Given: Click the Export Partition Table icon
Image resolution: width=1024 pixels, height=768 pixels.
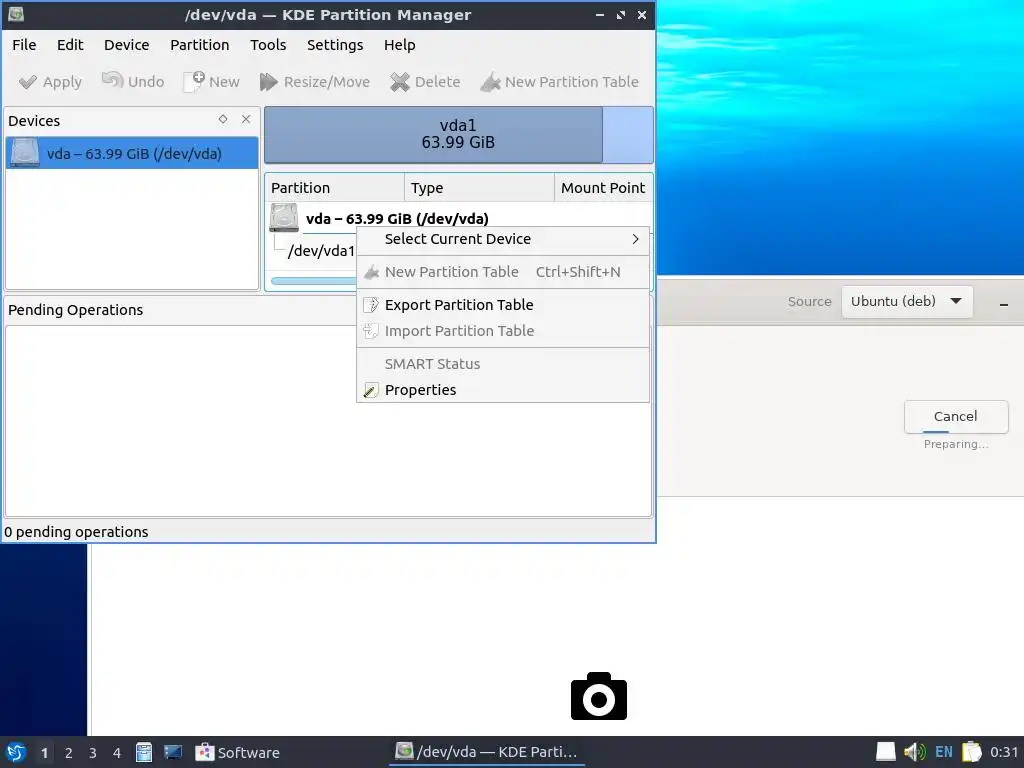Looking at the screenshot, I should coord(371,305).
